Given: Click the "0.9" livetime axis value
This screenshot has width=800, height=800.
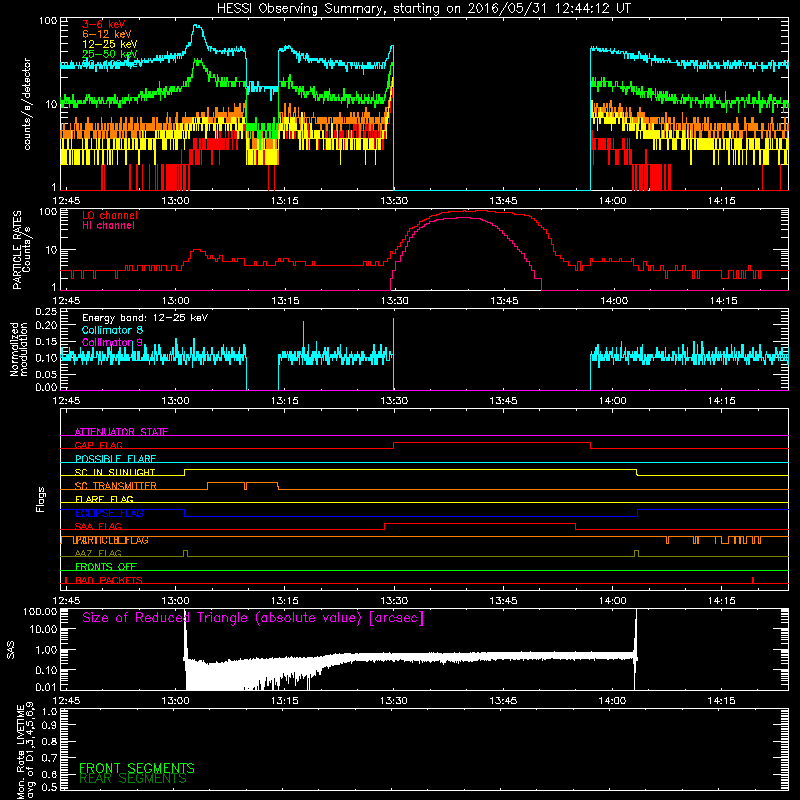Looking at the screenshot, I should pyautogui.click(x=49, y=726).
